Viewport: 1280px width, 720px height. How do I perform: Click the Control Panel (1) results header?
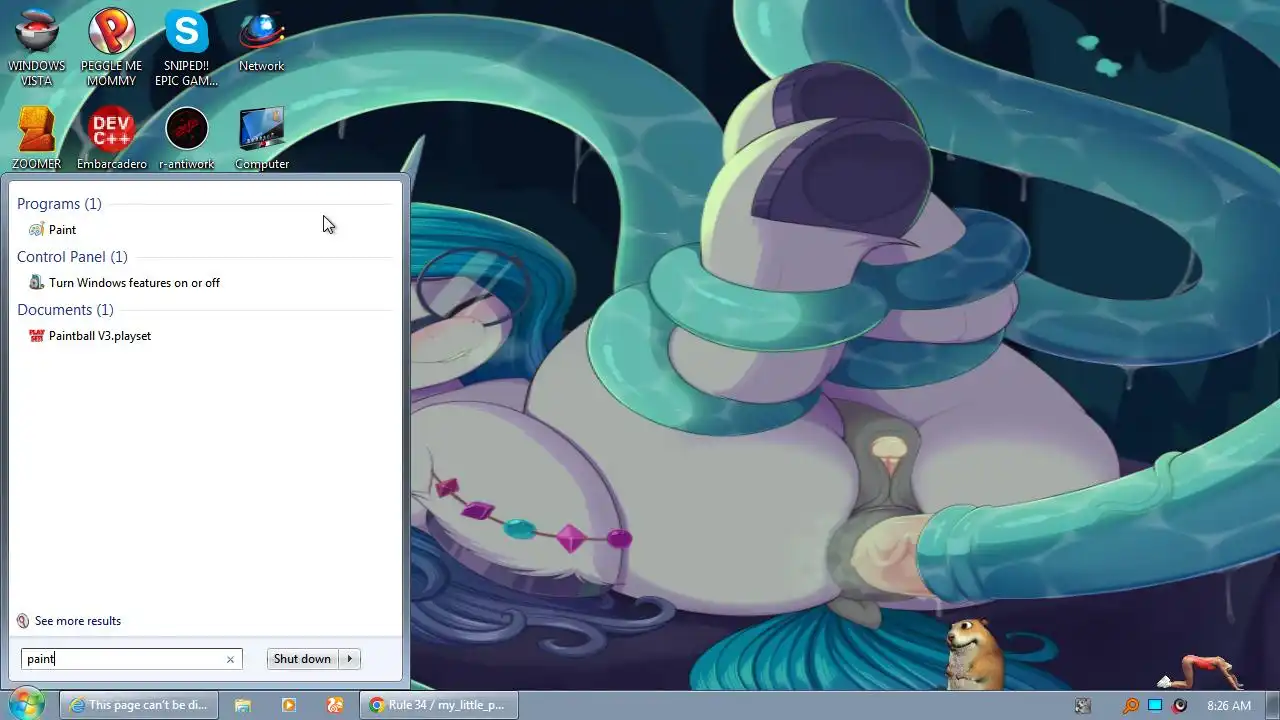[72, 257]
